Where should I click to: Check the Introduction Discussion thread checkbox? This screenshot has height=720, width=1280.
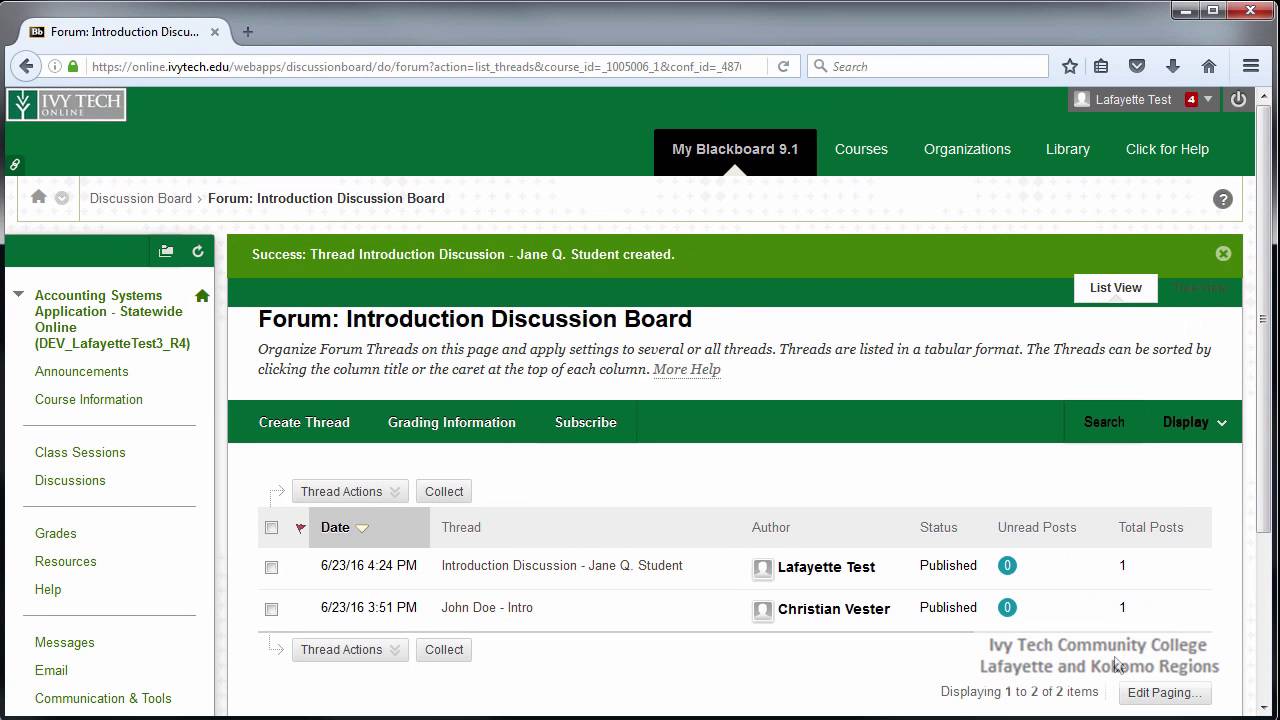point(271,567)
